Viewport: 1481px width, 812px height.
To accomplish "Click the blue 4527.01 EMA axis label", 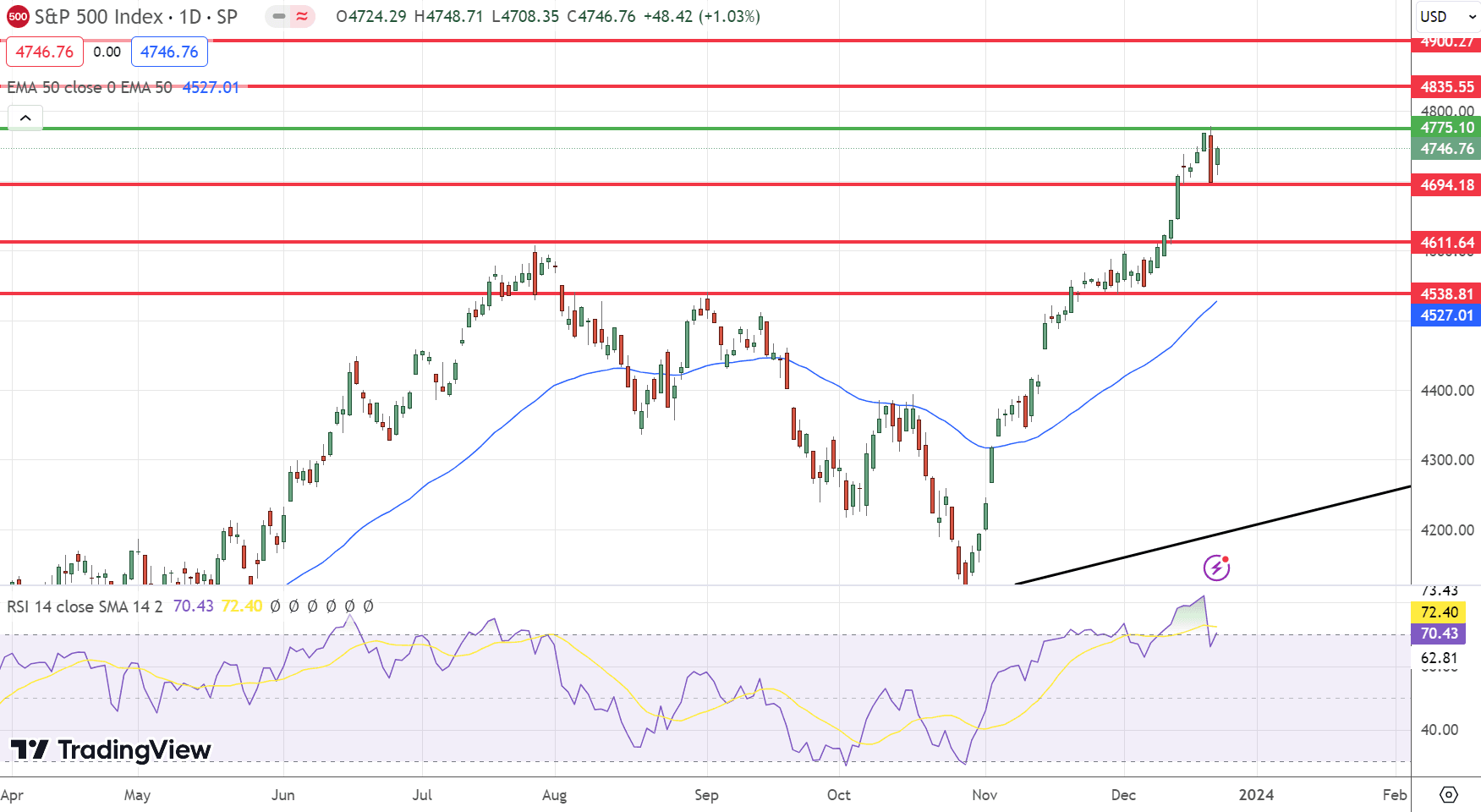I will pos(1446,315).
